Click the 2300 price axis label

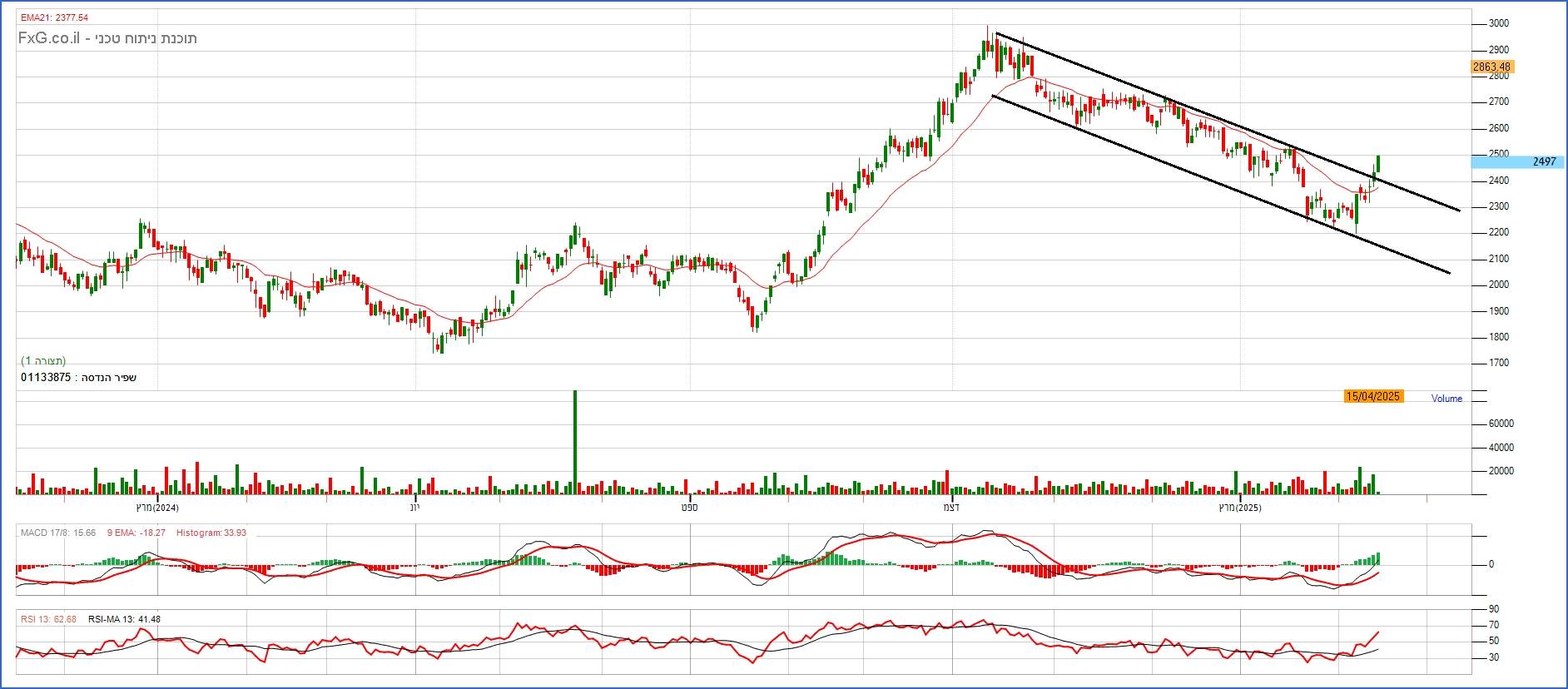1498,206
